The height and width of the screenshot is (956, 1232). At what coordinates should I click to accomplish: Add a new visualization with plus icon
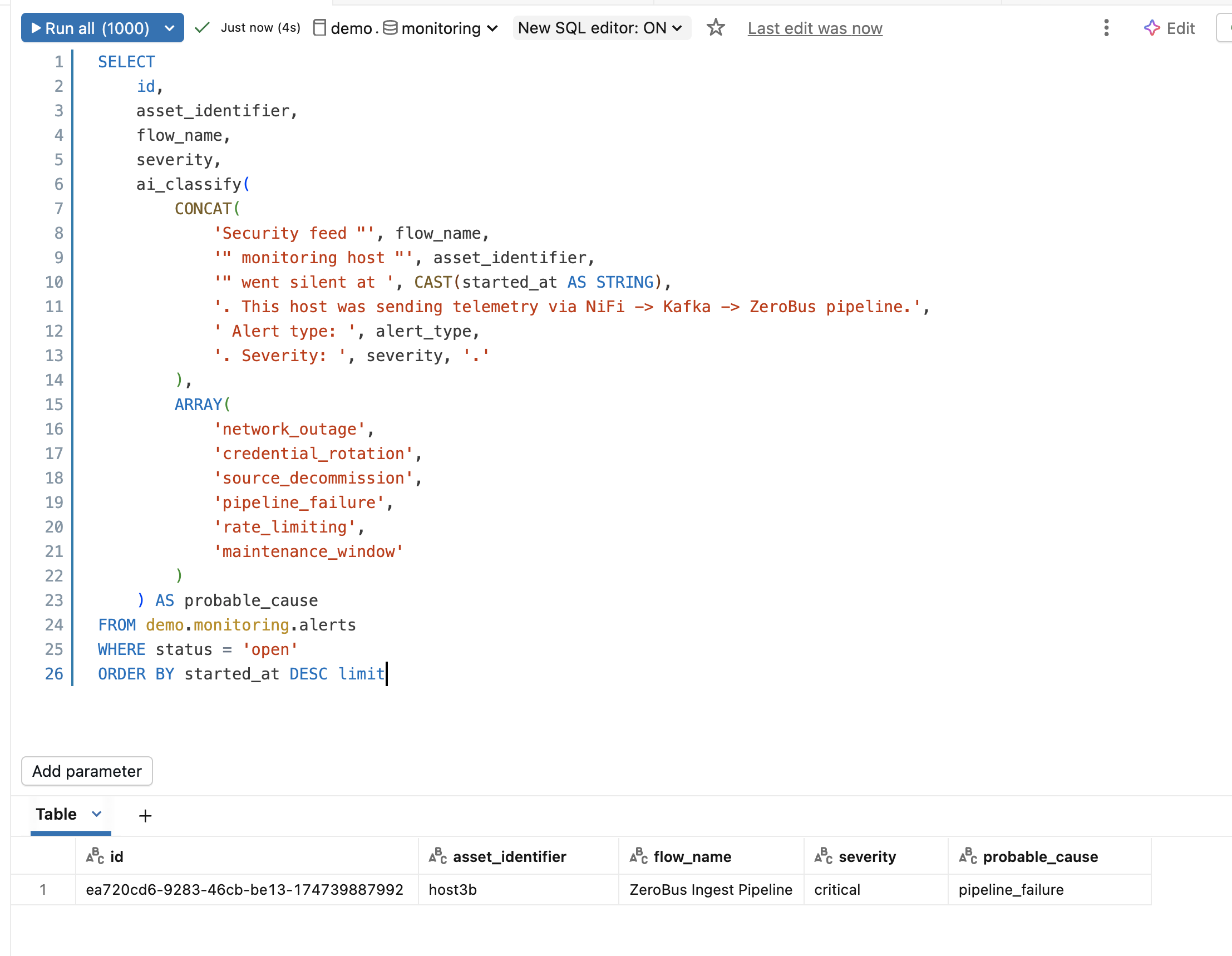[145, 816]
